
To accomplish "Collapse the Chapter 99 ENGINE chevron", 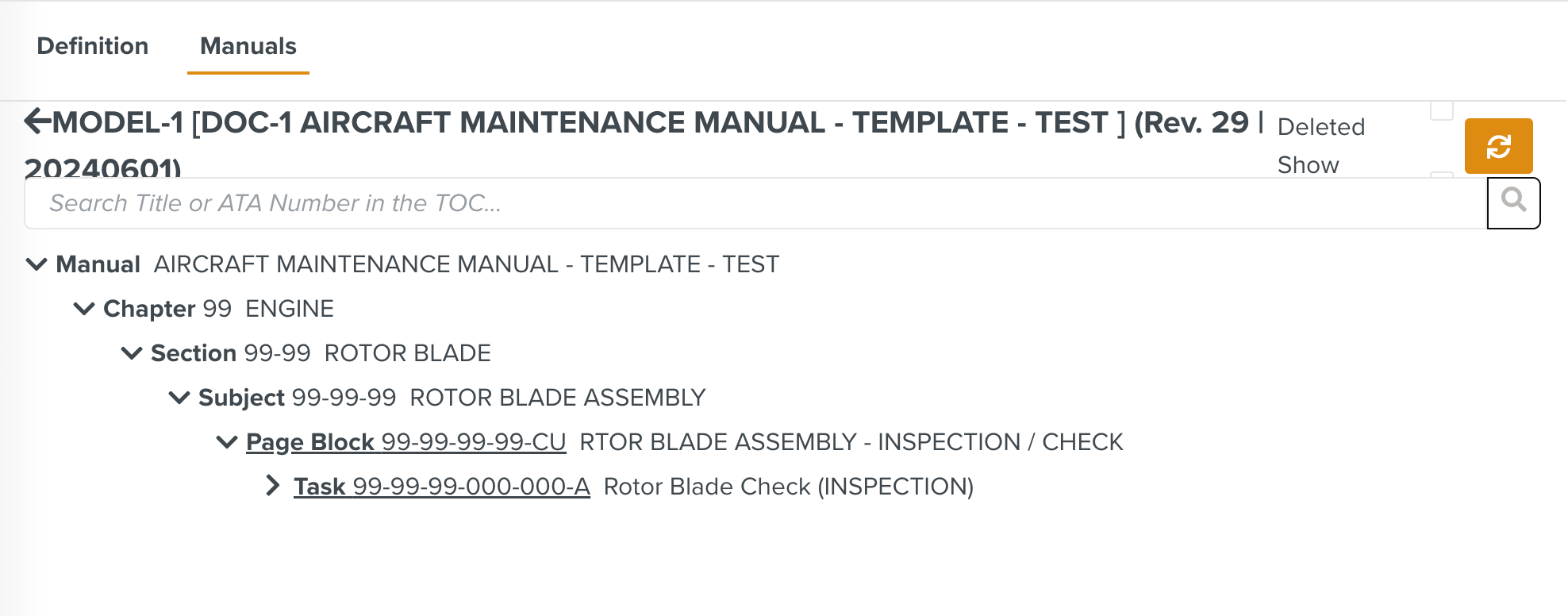I will 84,309.
